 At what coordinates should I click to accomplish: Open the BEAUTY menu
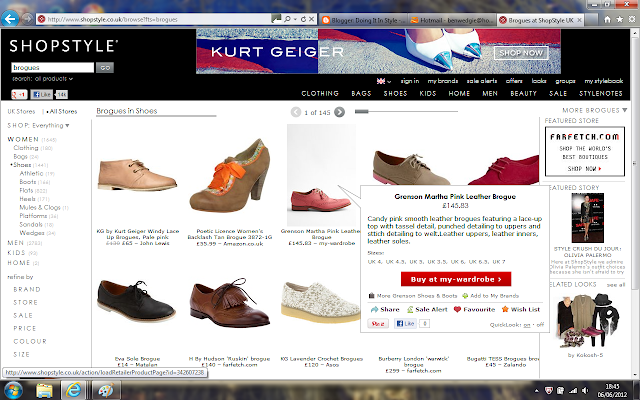(x=523, y=93)
